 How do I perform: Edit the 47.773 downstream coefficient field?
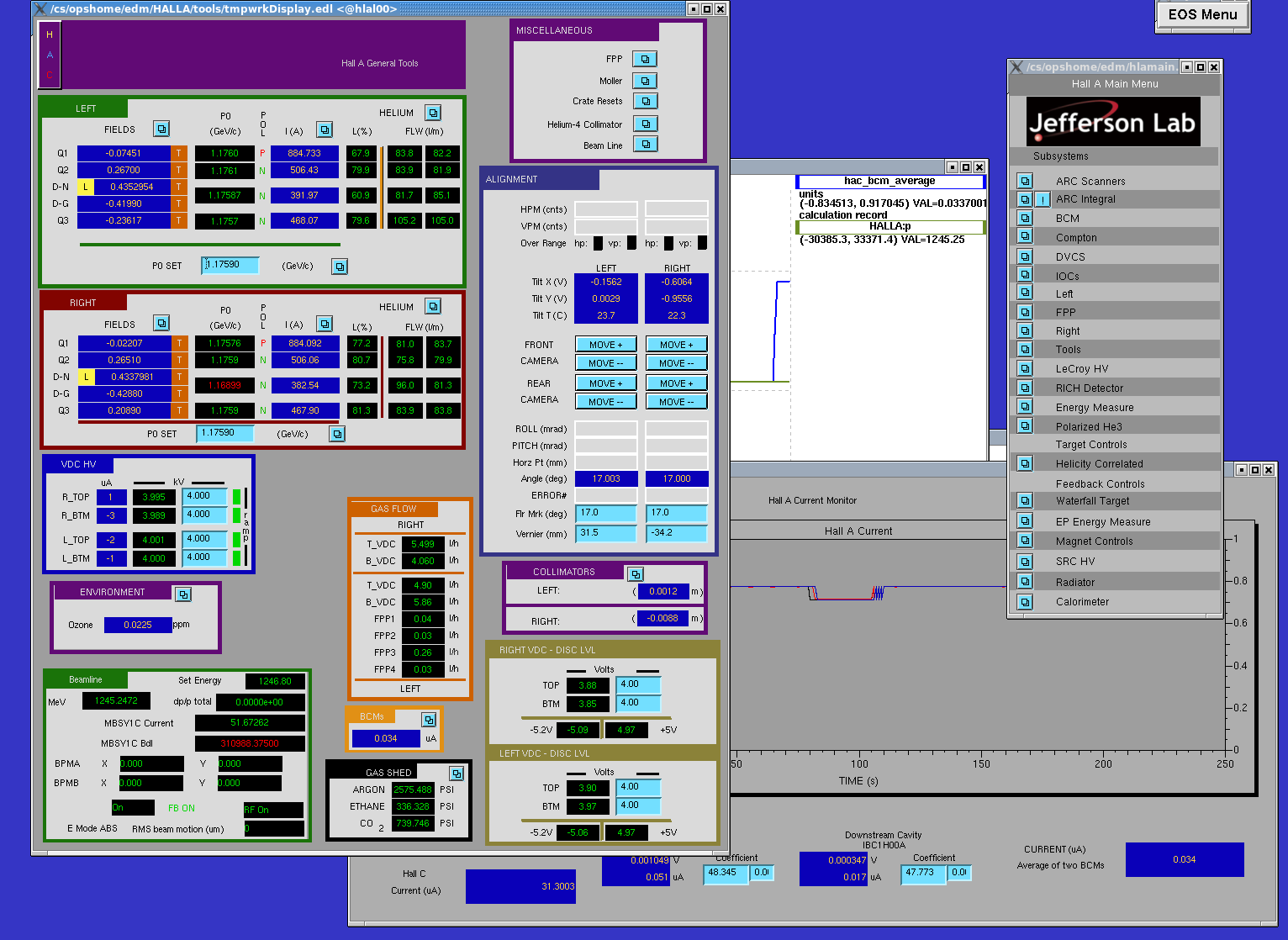[x=924, y=873]
